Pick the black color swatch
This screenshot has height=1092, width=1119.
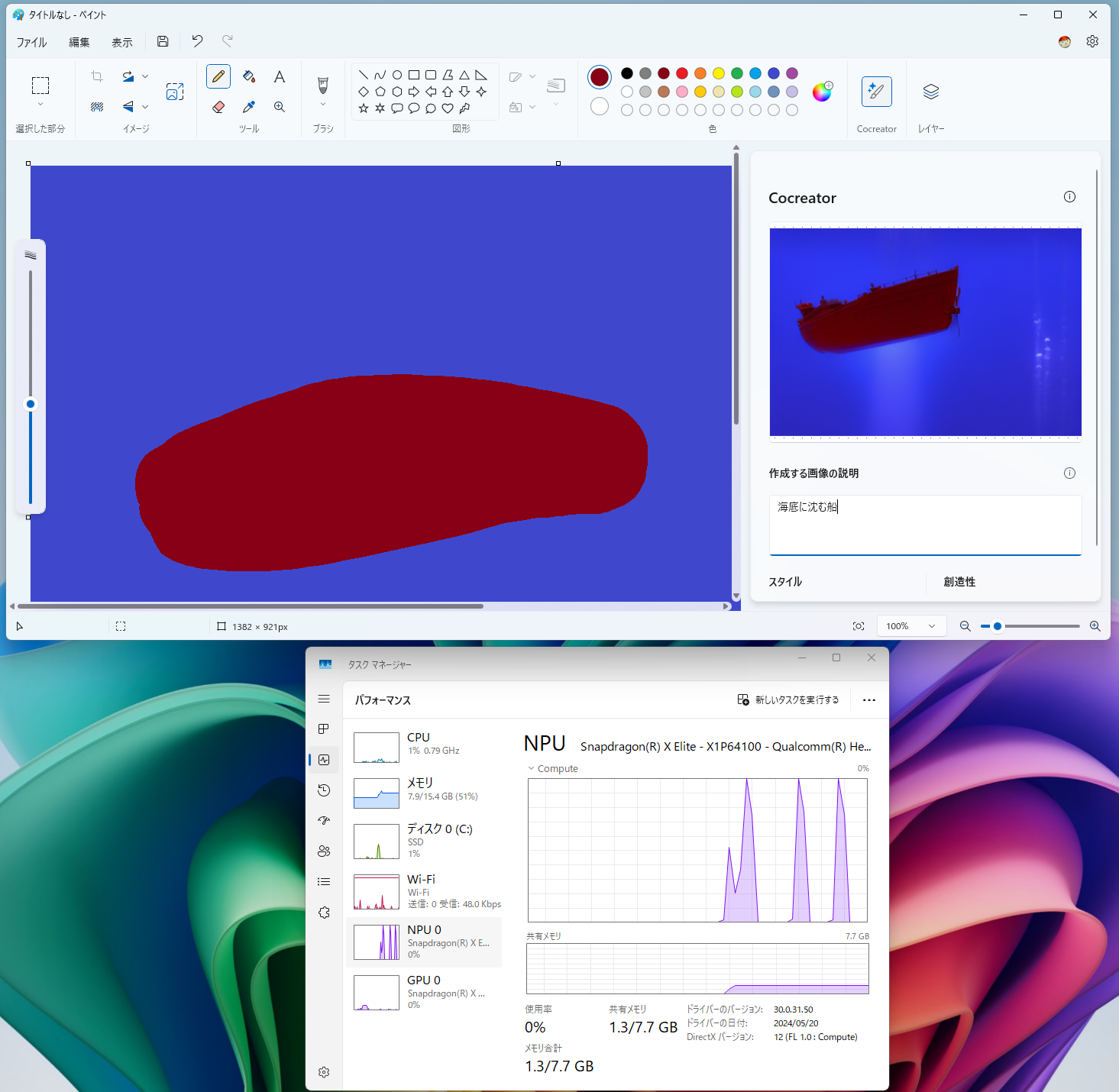tap(627, 73)
